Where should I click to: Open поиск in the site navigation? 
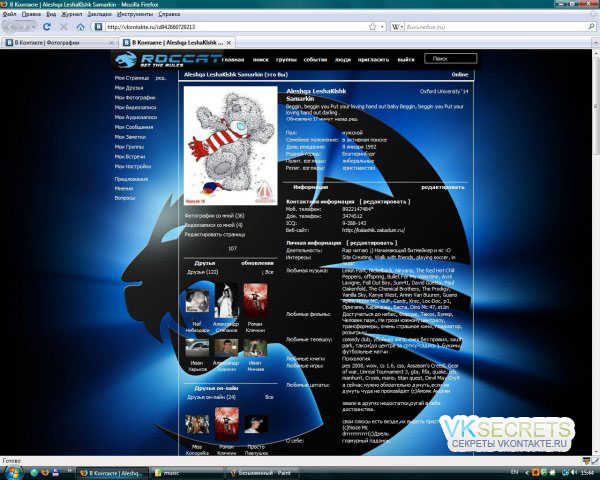(261, 60)
